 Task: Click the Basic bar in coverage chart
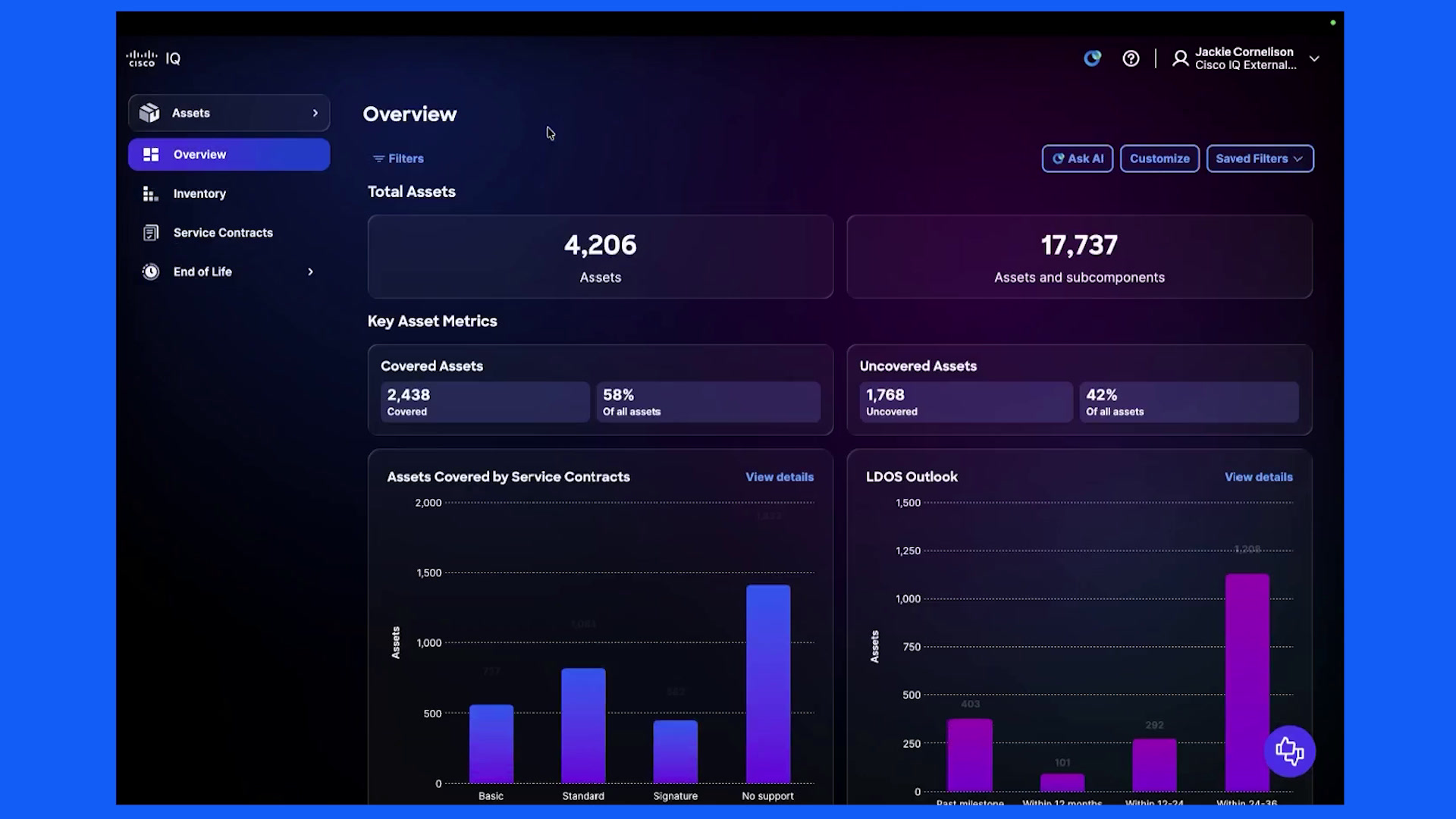pyautogui.click(x=491, y=744)
